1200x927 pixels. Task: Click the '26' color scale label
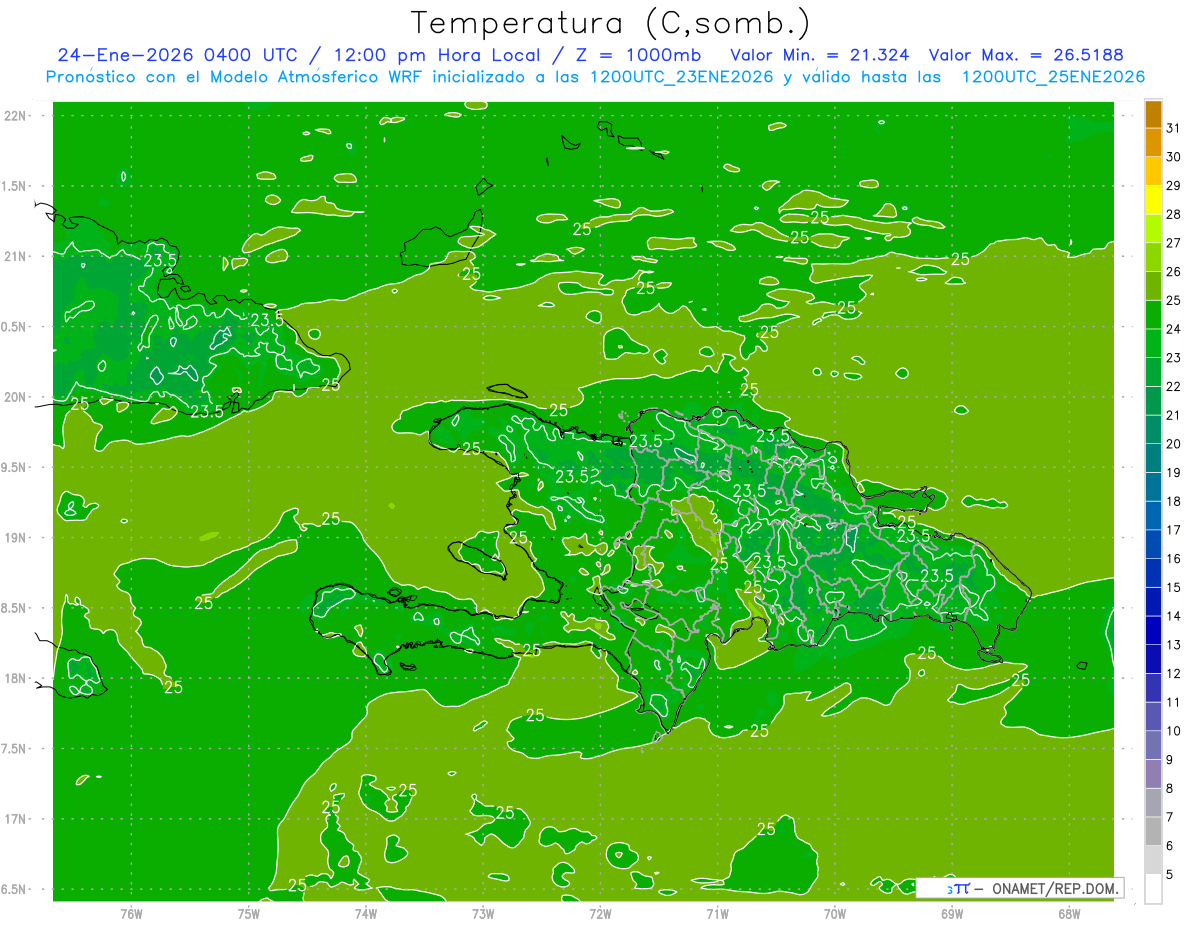pos(1174,272)
